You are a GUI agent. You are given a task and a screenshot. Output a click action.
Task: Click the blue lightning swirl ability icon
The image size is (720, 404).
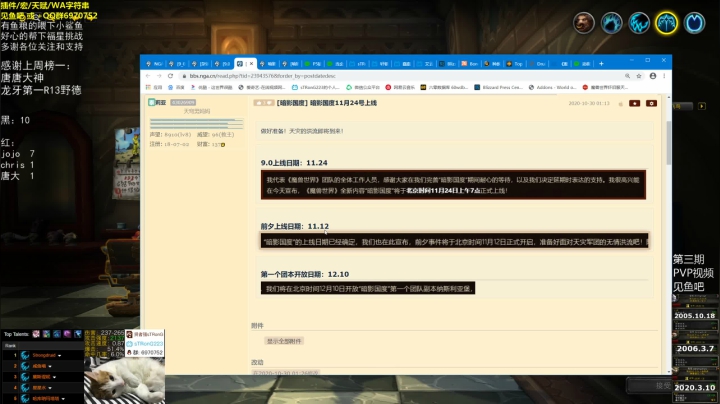(639, 22)
